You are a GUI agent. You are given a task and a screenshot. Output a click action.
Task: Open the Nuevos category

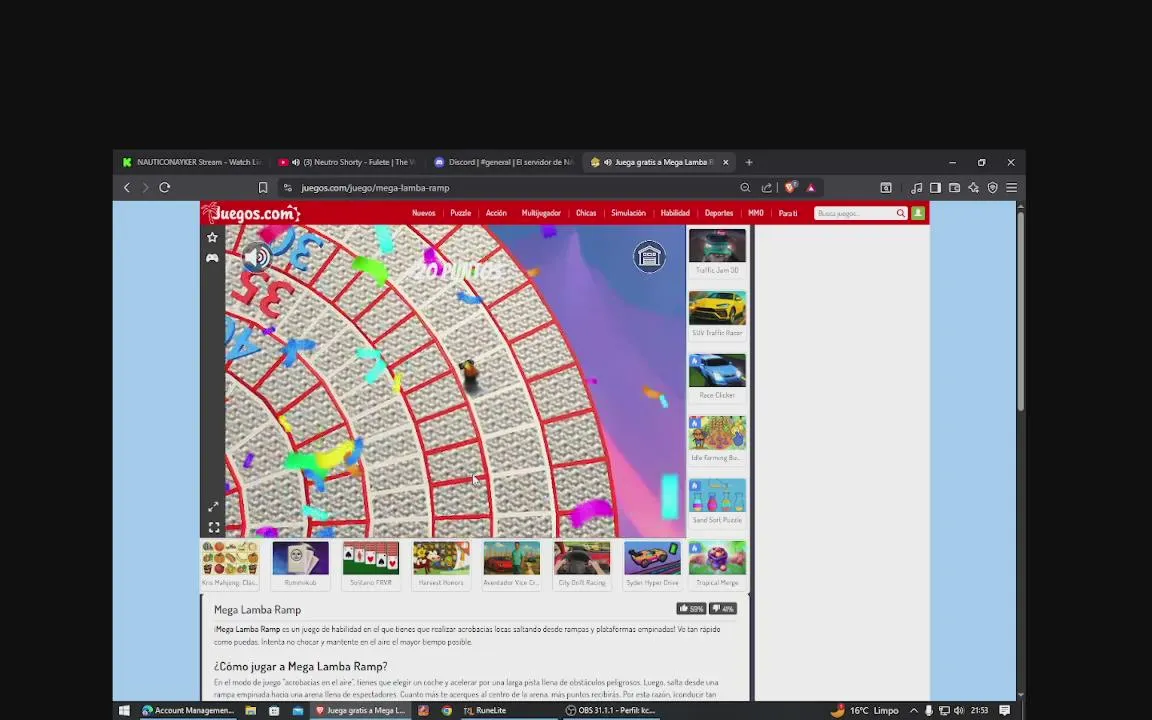[423, 213]
